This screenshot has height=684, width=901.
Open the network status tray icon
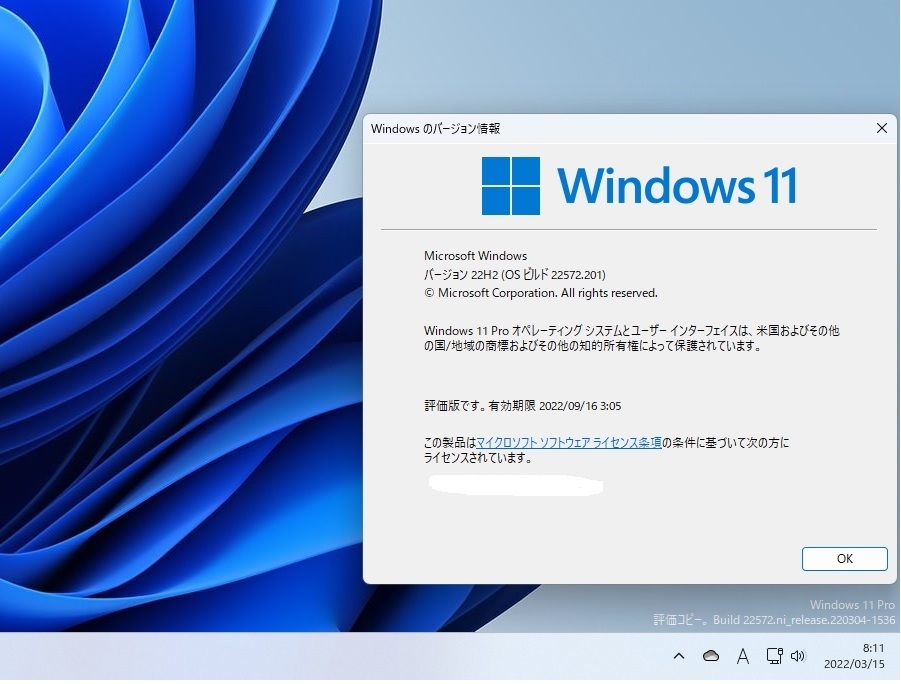(774, 656)
